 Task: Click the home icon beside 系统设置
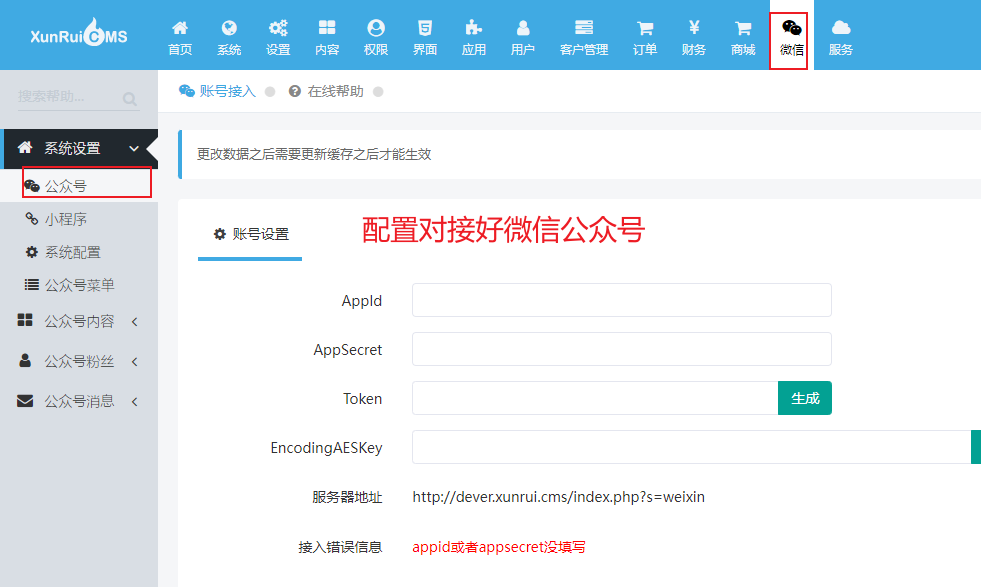pos(25,148)
